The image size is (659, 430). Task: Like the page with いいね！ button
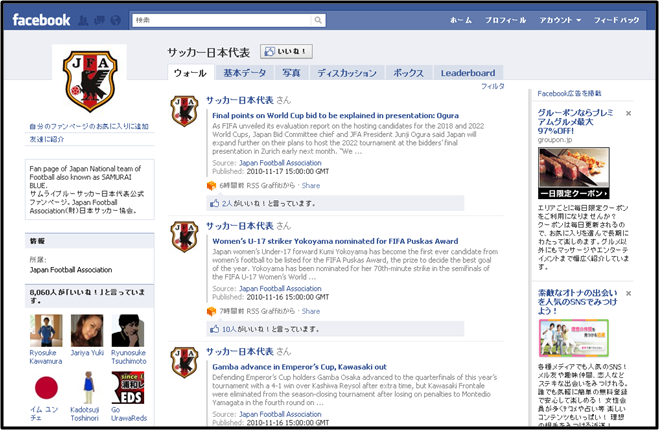pyautogui.click(x=286, y=51)
